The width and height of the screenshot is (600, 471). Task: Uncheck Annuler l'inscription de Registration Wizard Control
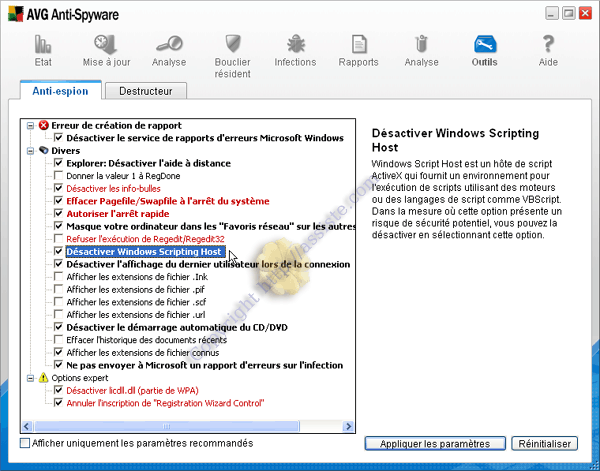[x=58, y=403]
